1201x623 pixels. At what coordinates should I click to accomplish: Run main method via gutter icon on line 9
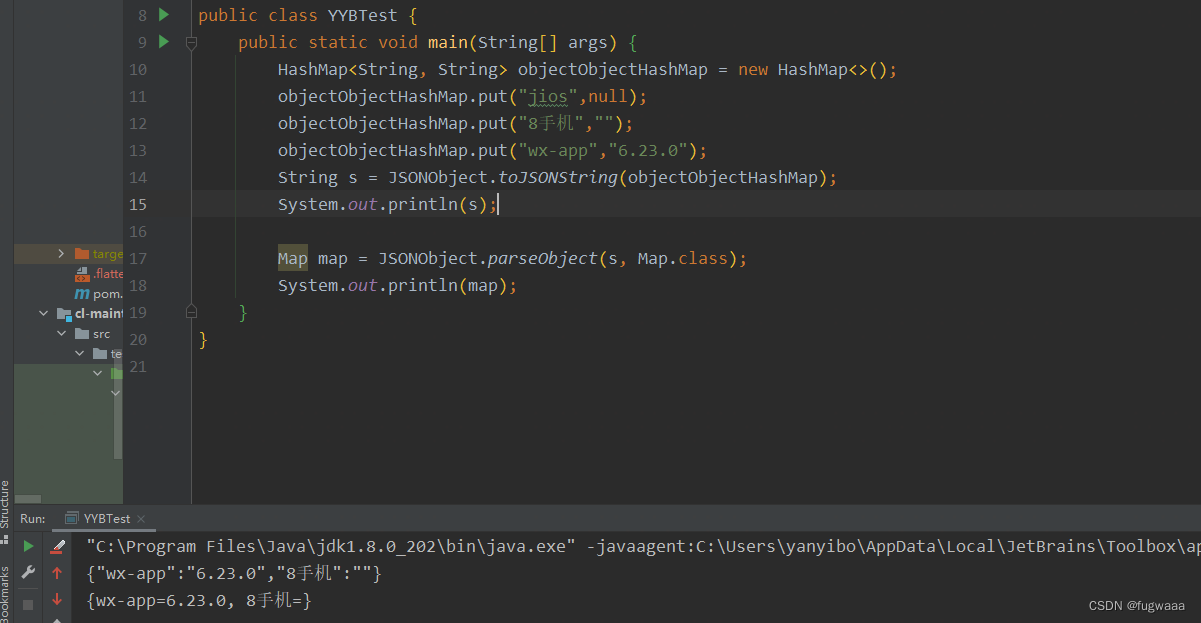pos(164,42)
